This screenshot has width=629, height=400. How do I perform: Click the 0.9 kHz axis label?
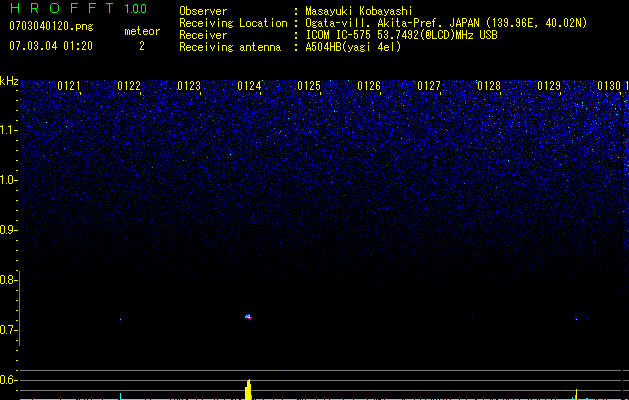pyautogui.click(x=7, y=230)
